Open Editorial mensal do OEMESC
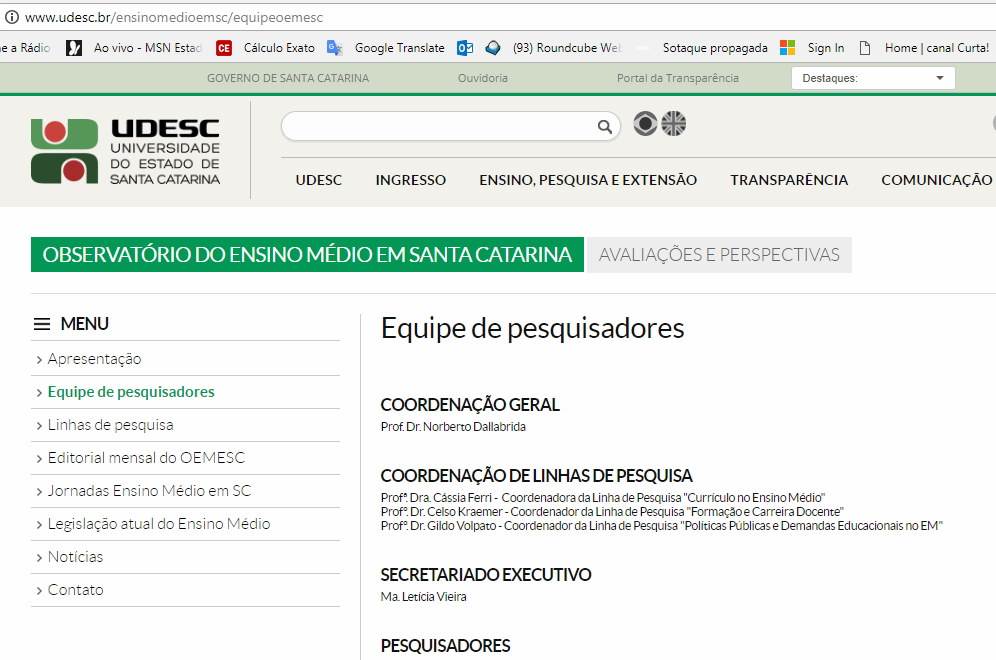 tap(146, 458)
